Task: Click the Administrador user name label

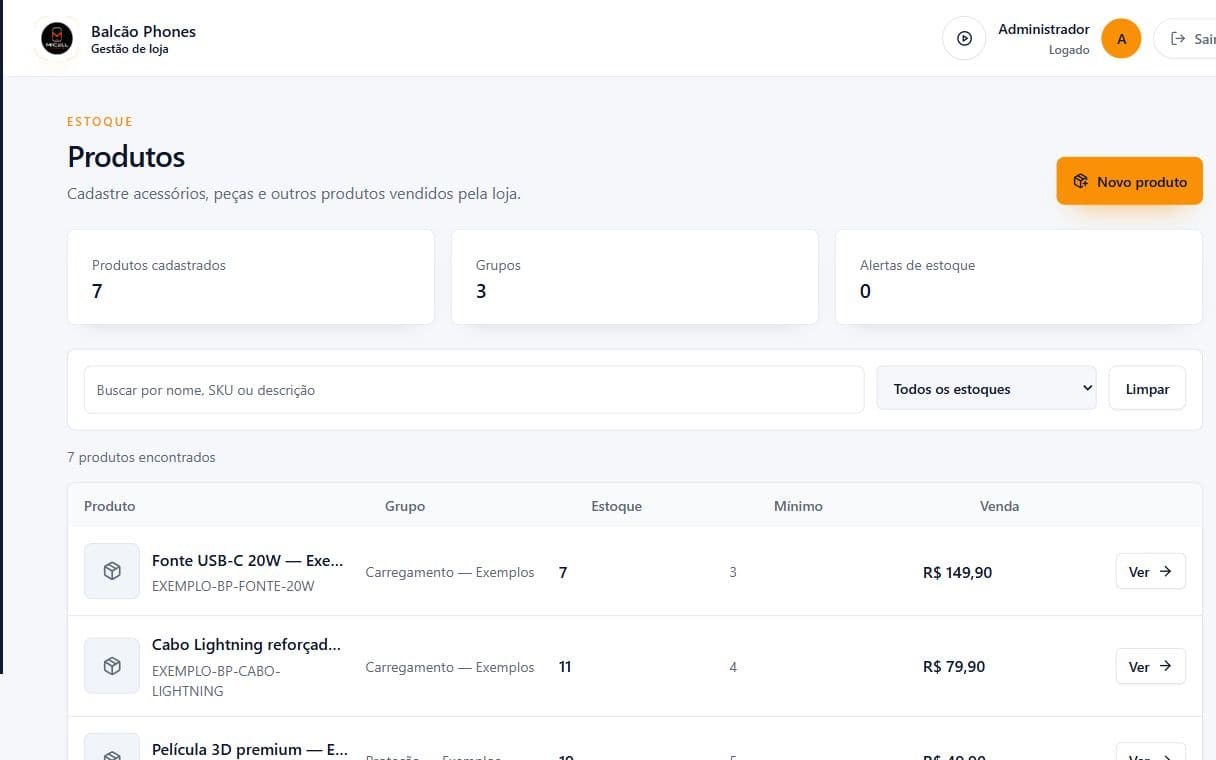Action: tap(1044, 30)
